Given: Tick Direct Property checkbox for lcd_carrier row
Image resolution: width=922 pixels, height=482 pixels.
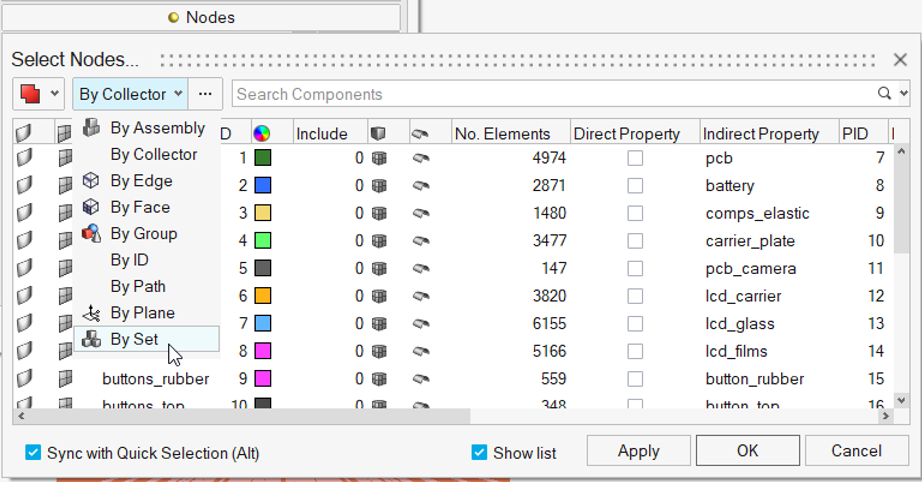Looking at the screenshot, I should coord(635,296).
